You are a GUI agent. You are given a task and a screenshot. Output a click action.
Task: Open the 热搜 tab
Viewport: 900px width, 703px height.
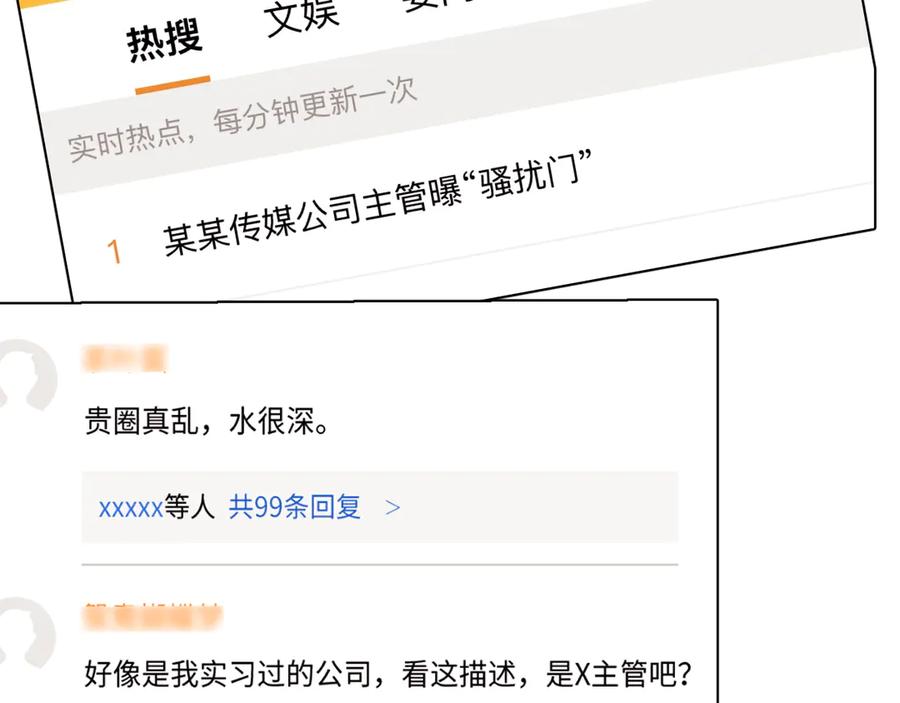pyautogui.click(x=164, y=39)
